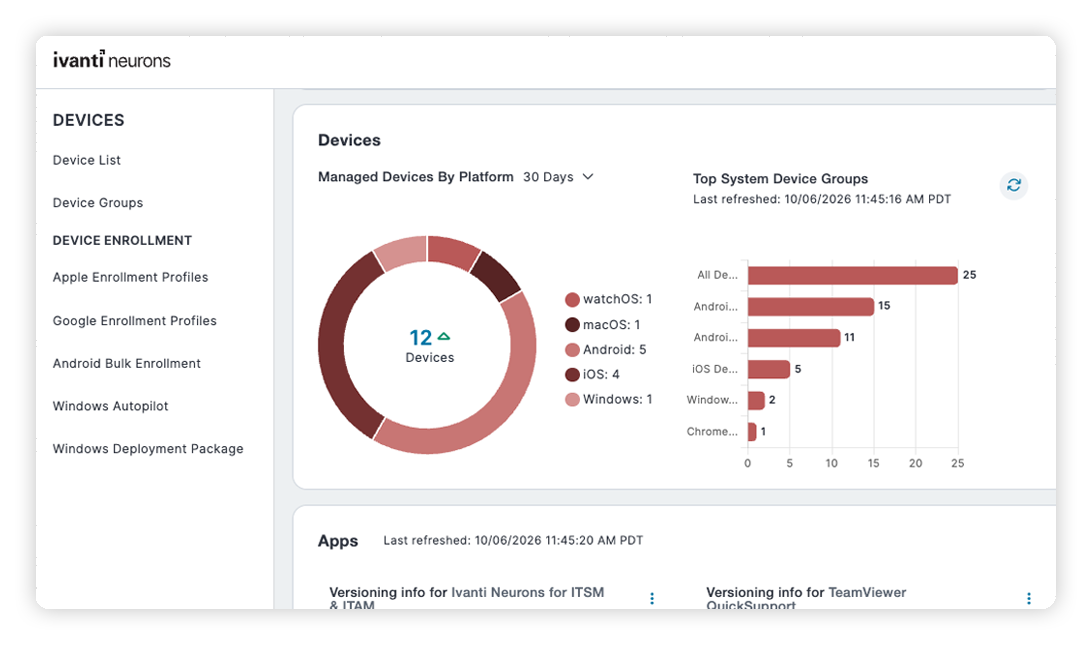Click the Chrome bar showing 1

click(x=752, y=432)
